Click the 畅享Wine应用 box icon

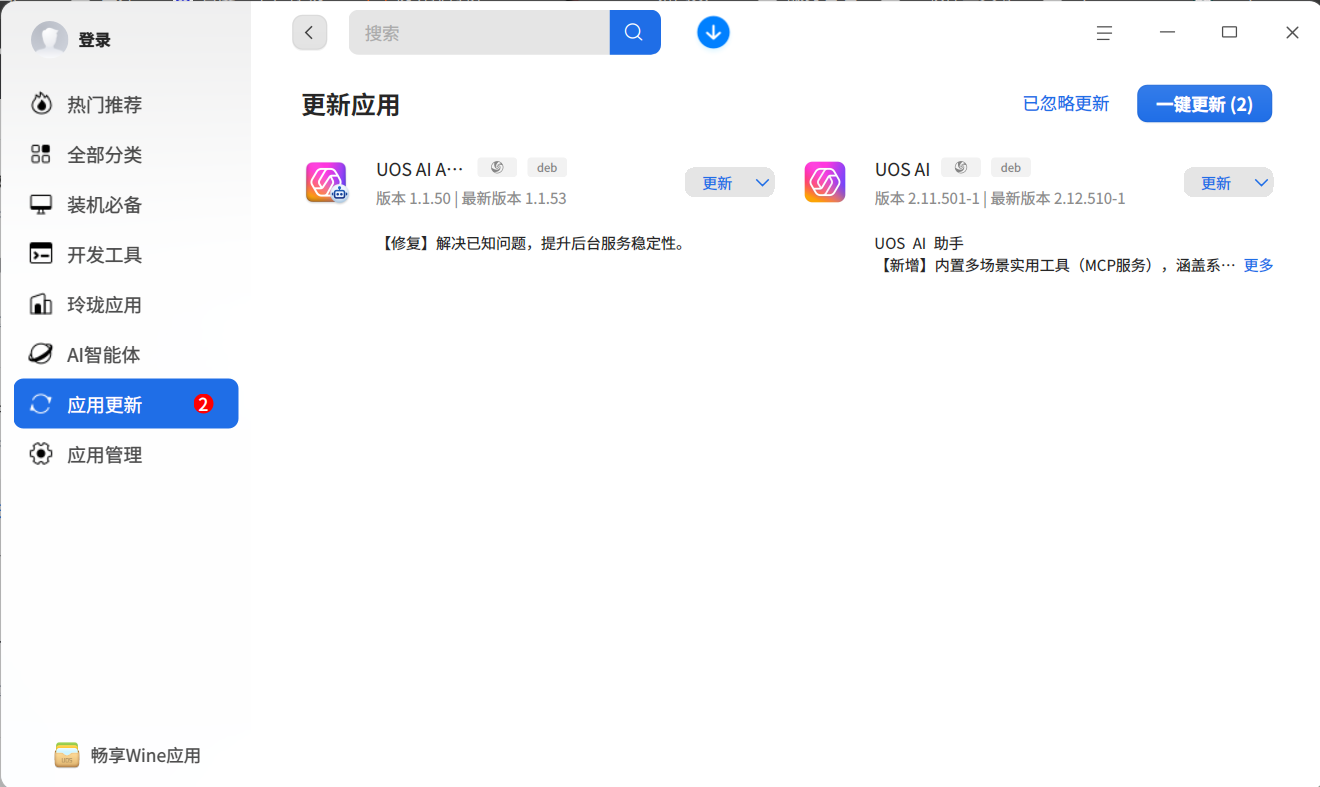67,755
